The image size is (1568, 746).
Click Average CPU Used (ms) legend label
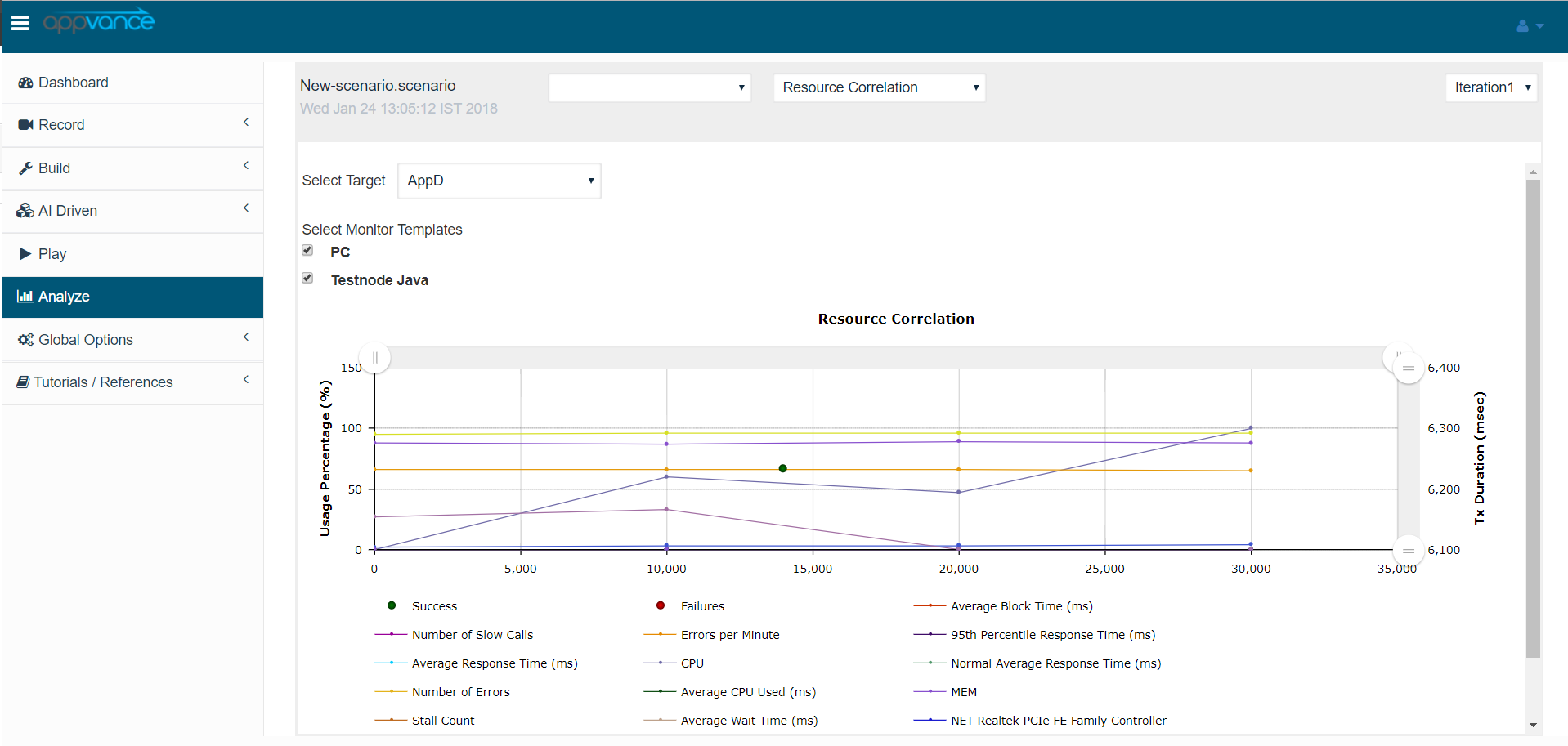pos(748,692)
